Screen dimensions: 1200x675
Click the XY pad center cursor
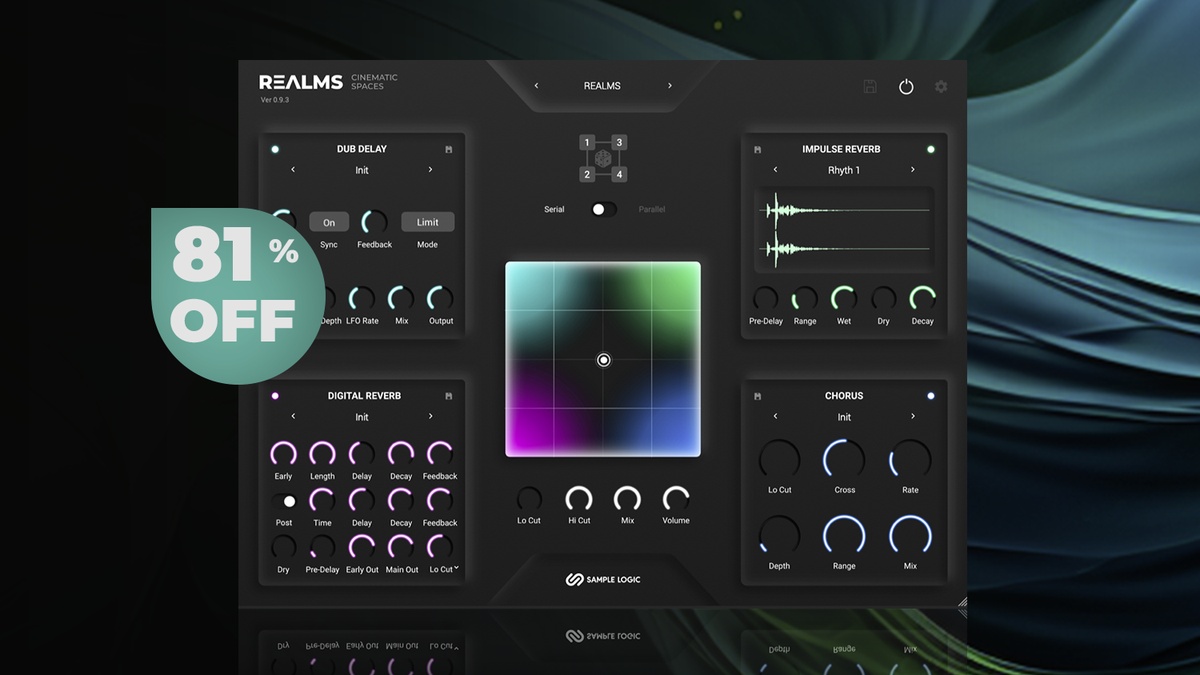(603, 360)
